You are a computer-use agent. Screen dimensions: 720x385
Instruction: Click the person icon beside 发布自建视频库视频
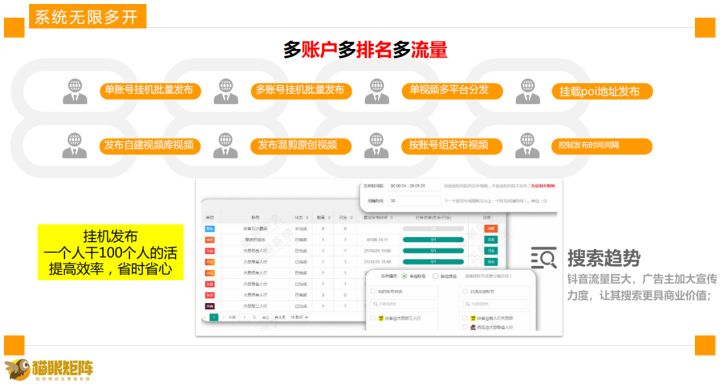(x=74, y=146)
